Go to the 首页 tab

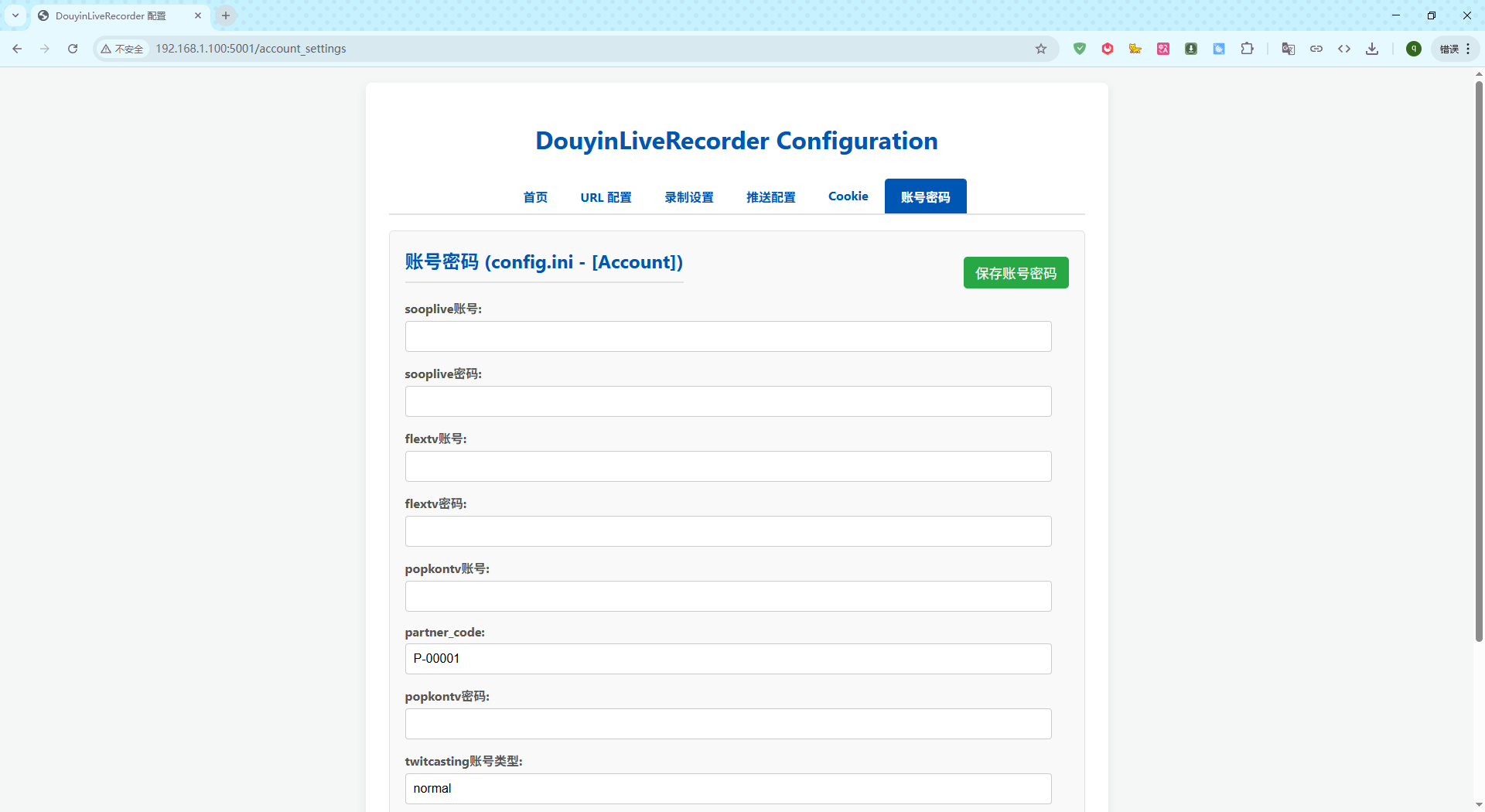(534, 197)
